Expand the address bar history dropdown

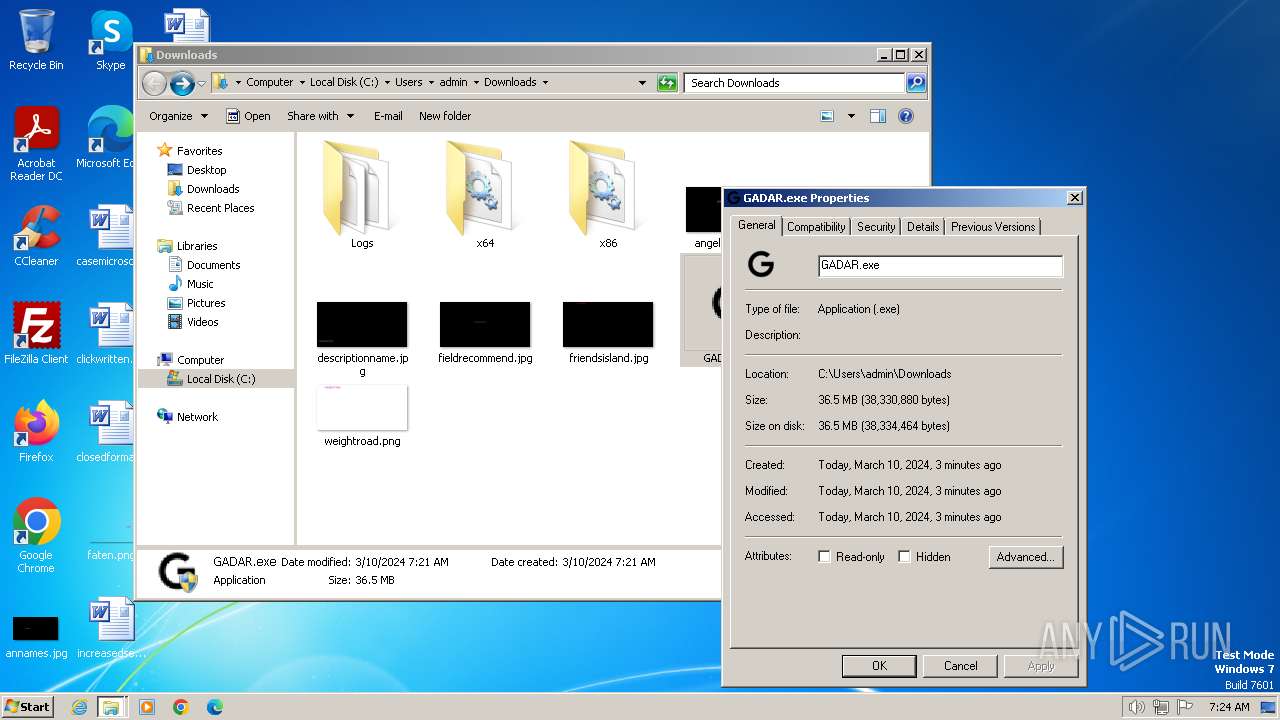pos(642,83)
